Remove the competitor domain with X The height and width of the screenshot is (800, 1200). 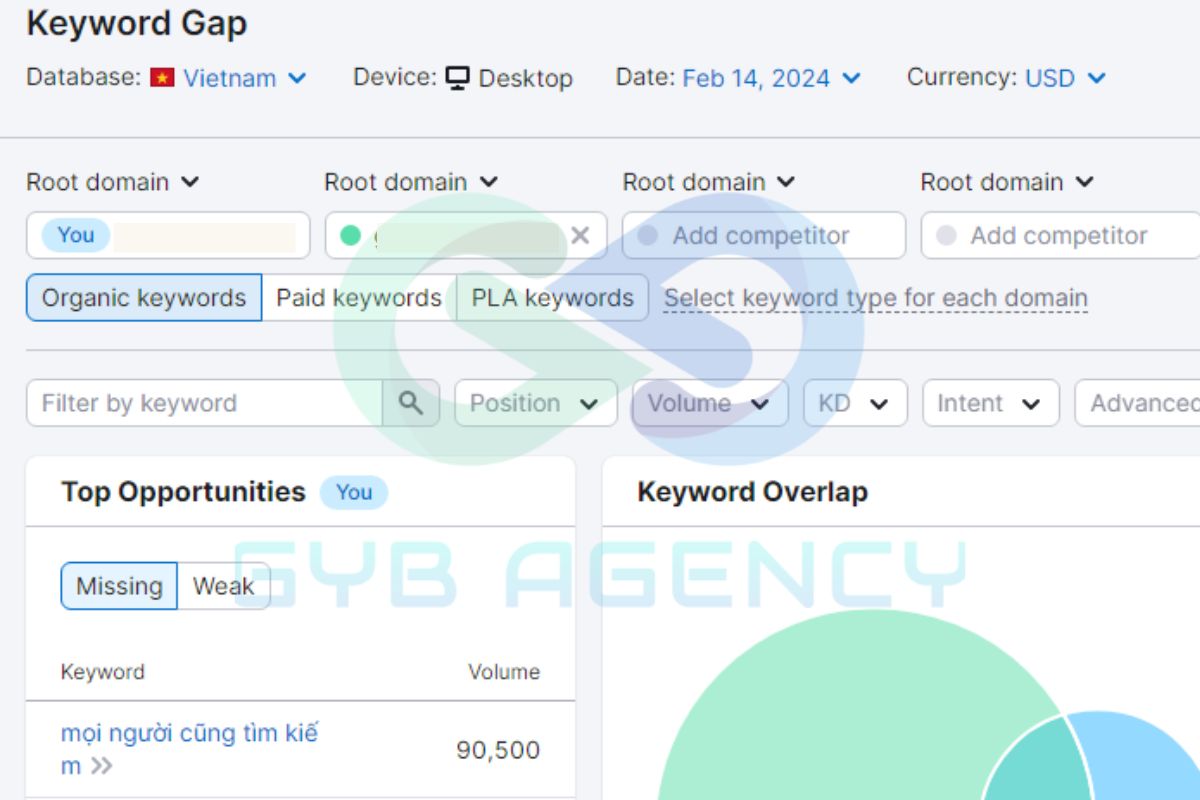tap(580, 236)
